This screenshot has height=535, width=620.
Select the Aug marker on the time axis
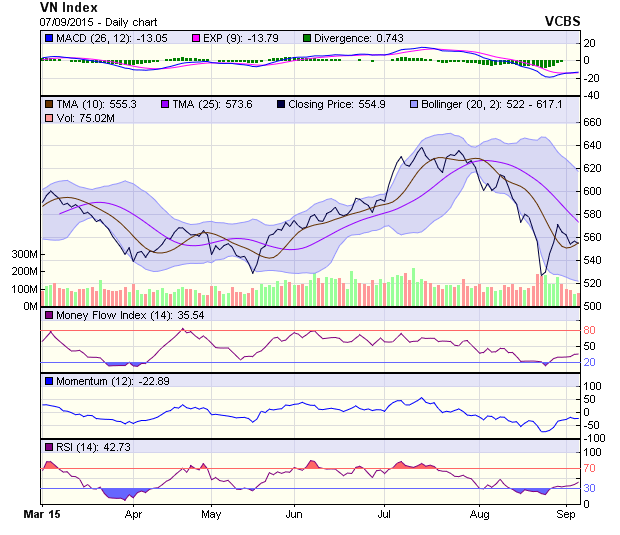pos(480,515)
